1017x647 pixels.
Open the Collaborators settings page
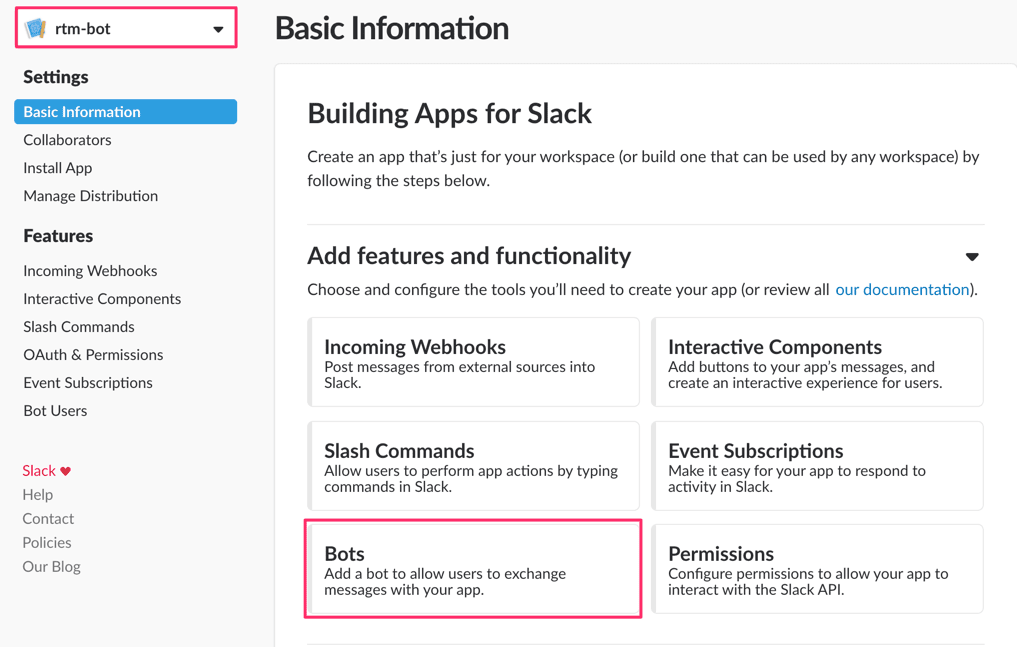[67, 139]
